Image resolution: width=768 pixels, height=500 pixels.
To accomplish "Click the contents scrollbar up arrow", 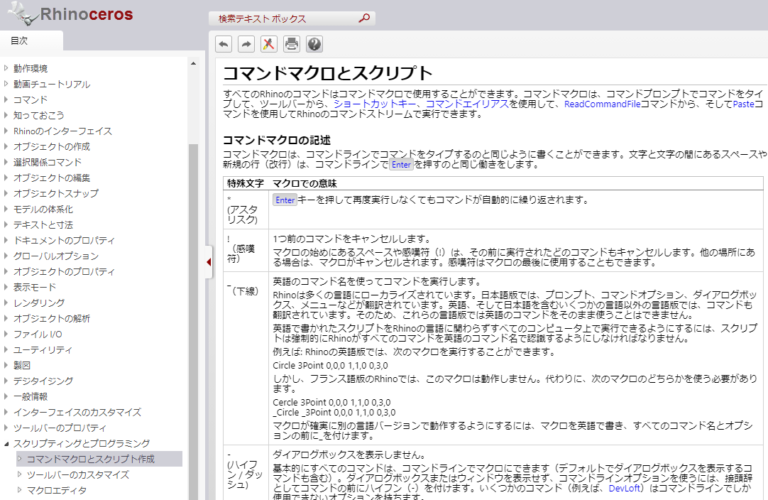I will pos(193,64).
